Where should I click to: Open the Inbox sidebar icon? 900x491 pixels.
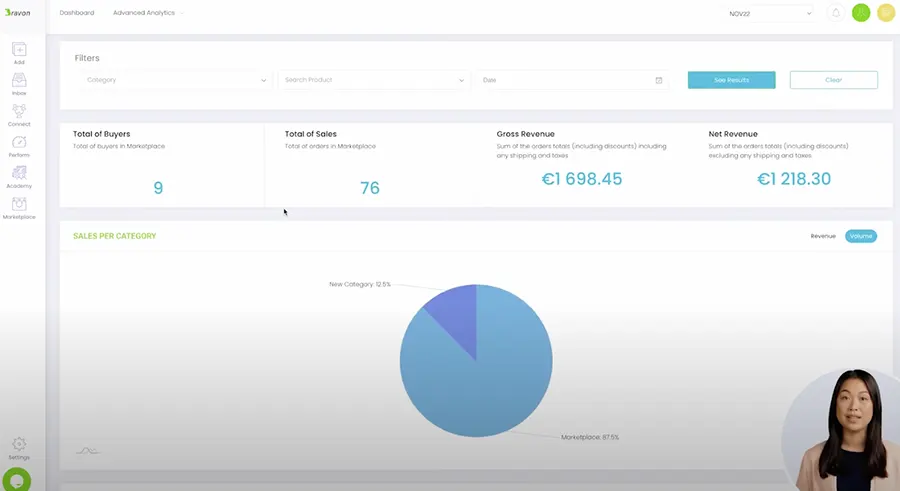tap(19, 84)
